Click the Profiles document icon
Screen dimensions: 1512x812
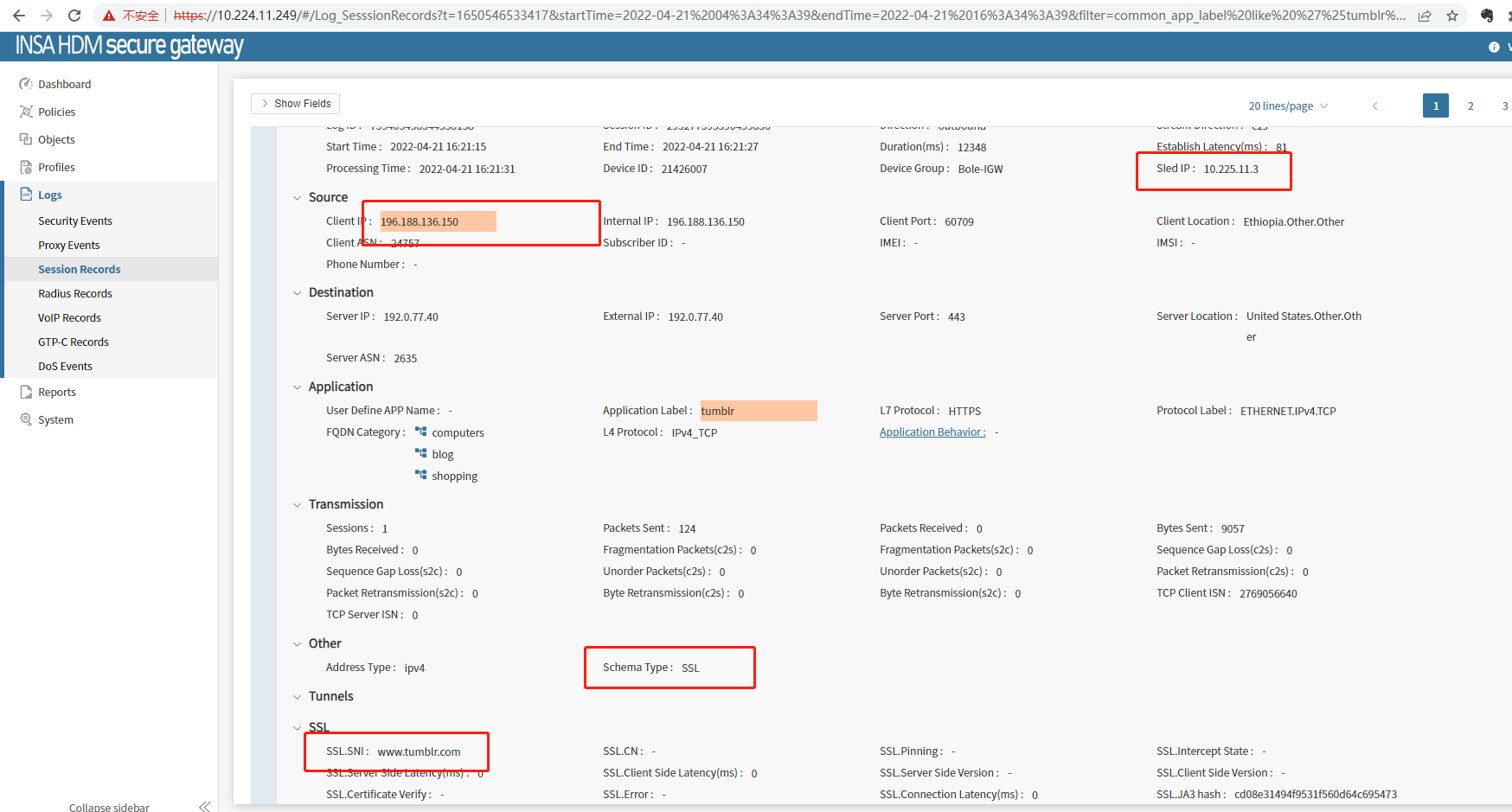(x=26, y=167)
